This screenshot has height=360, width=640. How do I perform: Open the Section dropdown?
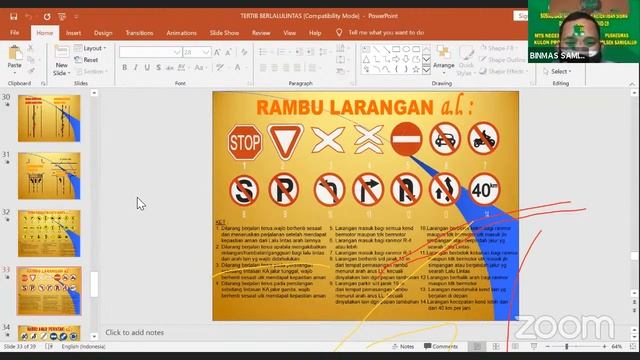click(92, 71)
